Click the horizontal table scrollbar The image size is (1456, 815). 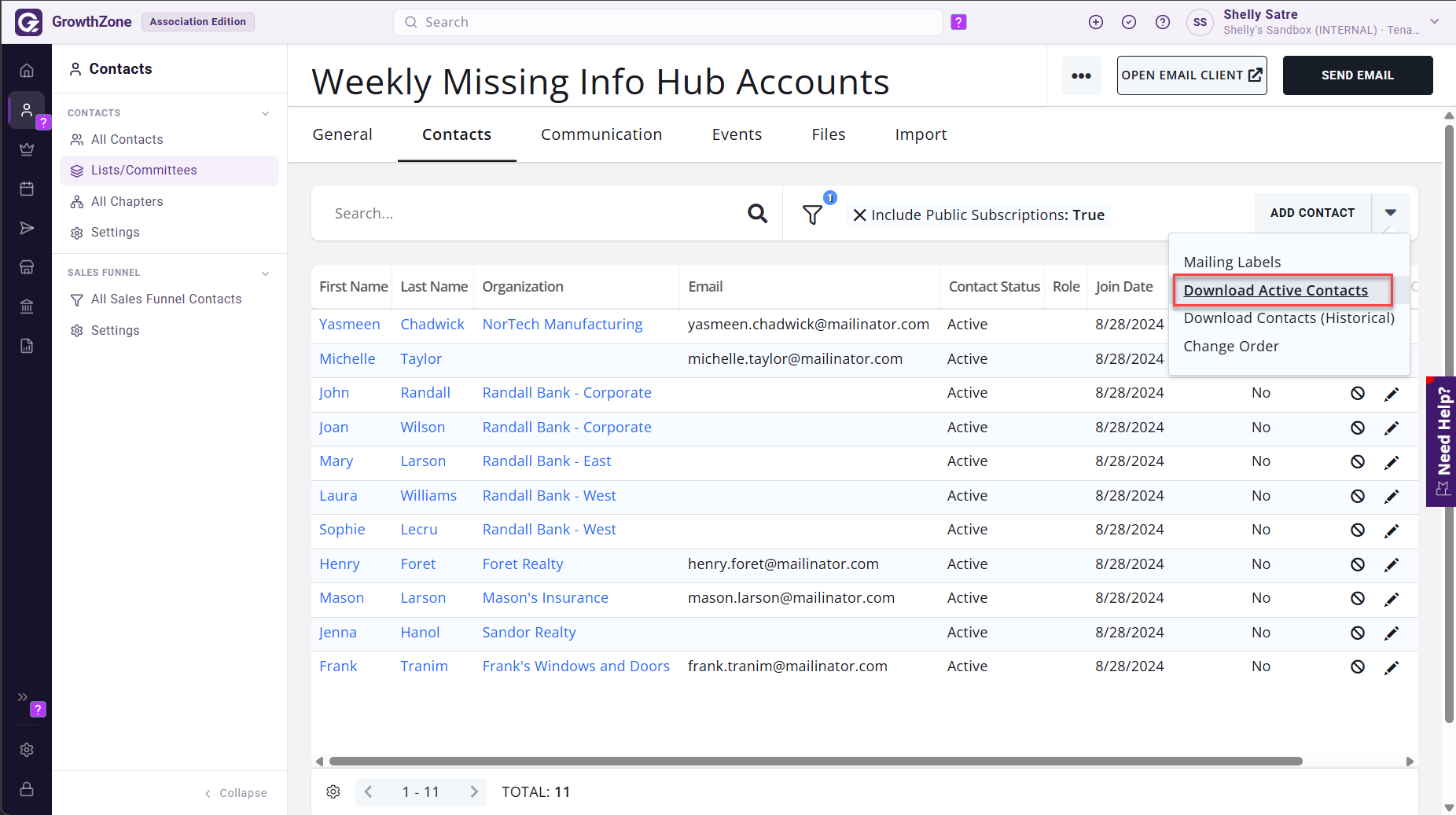click(815, 761)
